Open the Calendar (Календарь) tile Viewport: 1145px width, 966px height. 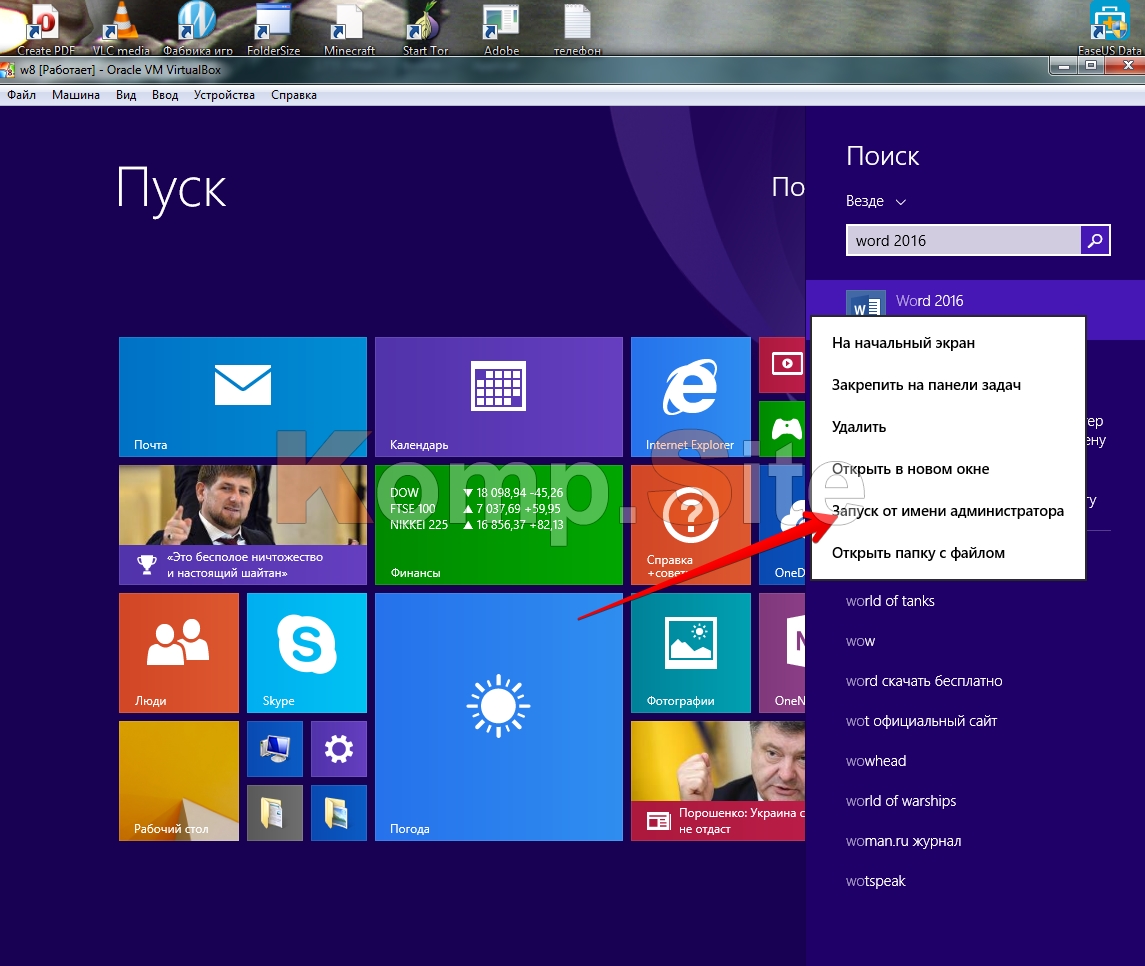click(499, 396)
